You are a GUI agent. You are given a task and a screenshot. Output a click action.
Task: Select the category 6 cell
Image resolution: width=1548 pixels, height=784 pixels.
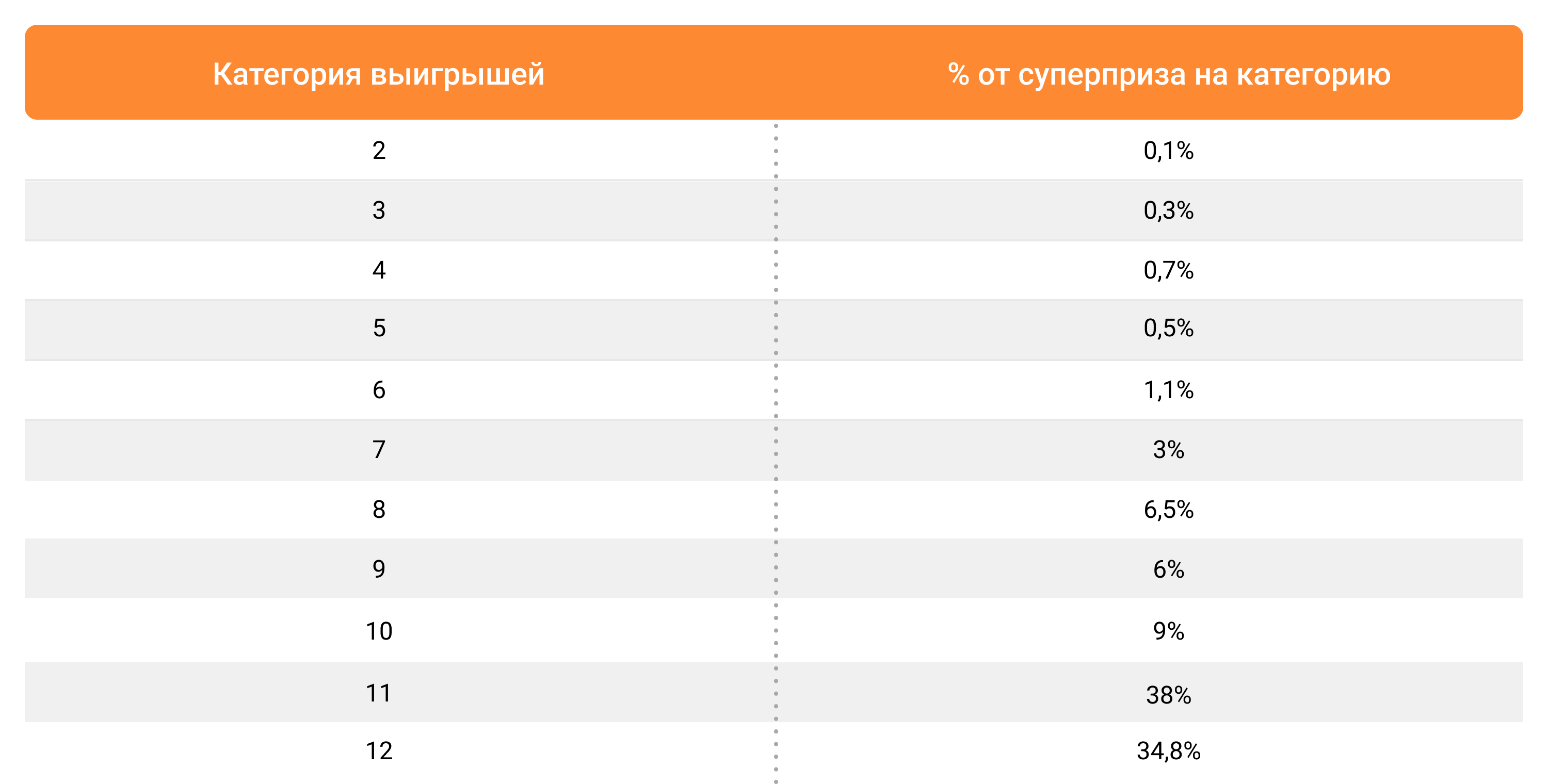click(x=379, y=390)
